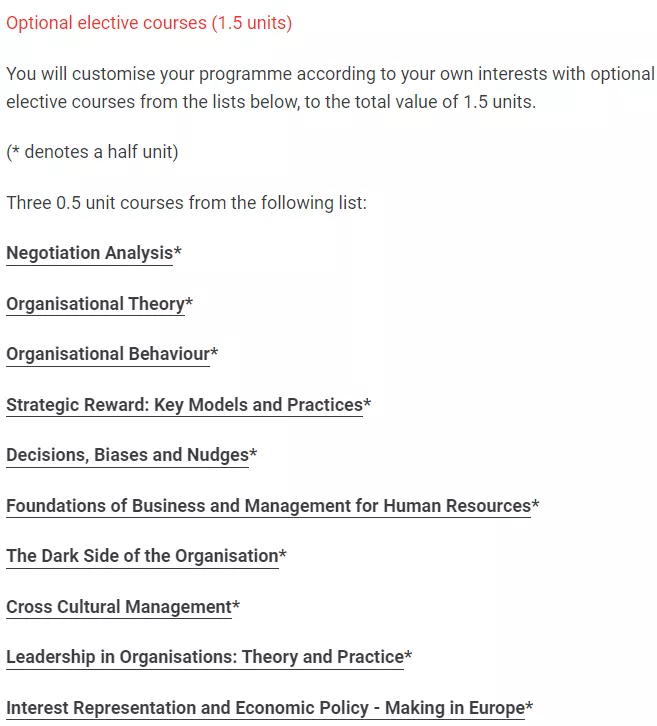Click the asterisk after Cross Cultural Management
The image size is (657, 726).
[236, 605]
